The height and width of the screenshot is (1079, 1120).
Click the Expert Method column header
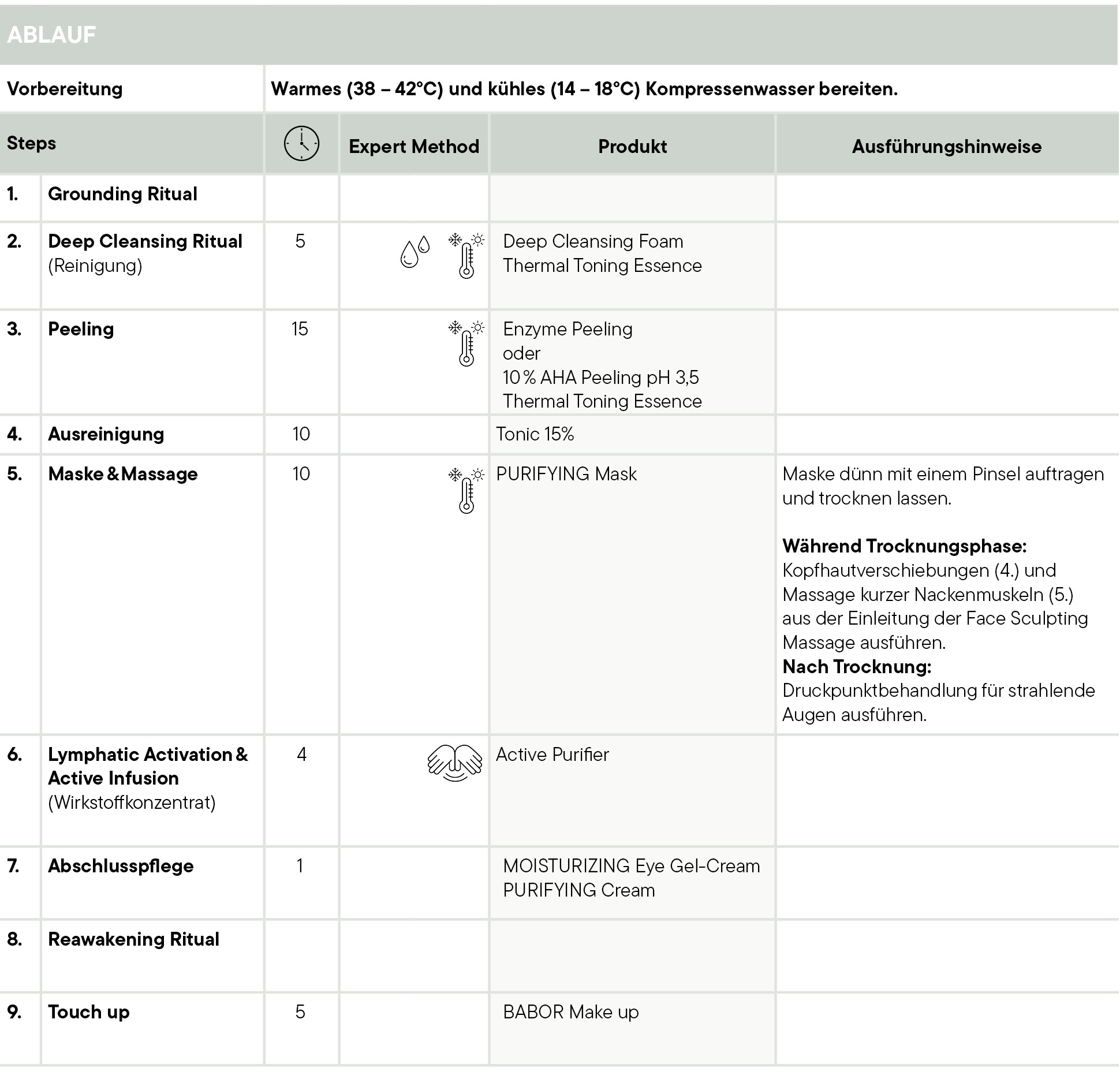click(413, 146)
